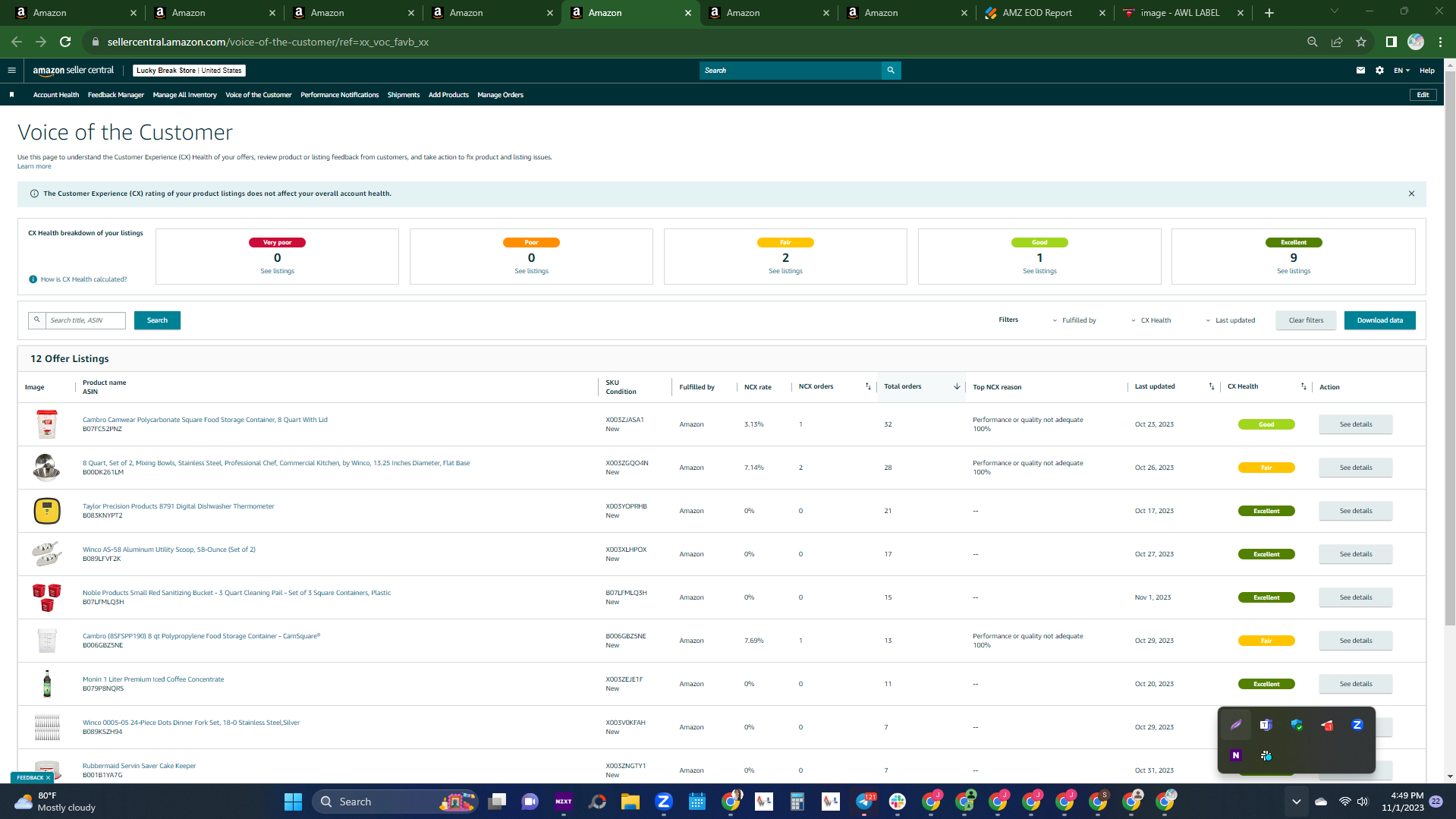Viewport: 1456px width, 819px height.
Task: Click the info icon beside CX Health calculated
Action: (x=33, y=279)
